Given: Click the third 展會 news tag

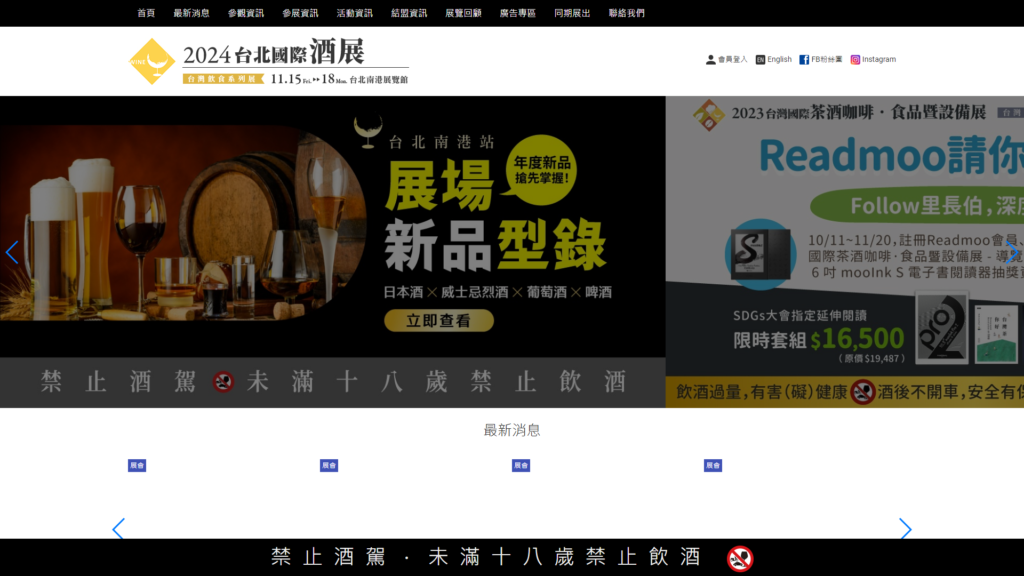Looking at the screenshot, I should [x=521, y=466].
